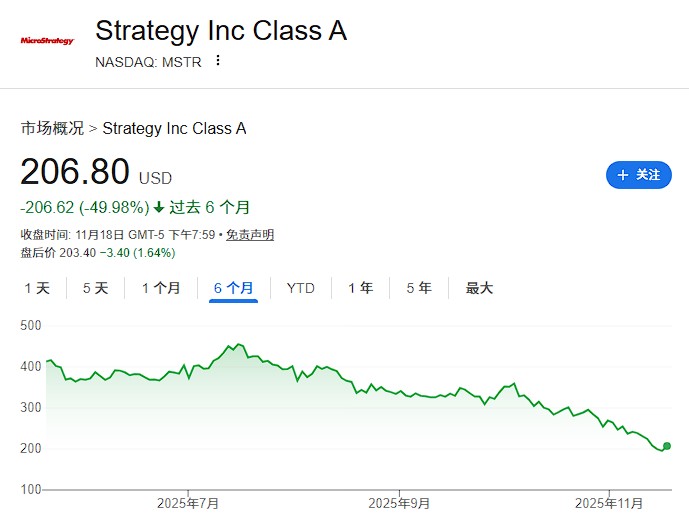The image size is (689, 520).
Task: Show the 最大 maximum range
Action: click(479, 288)
